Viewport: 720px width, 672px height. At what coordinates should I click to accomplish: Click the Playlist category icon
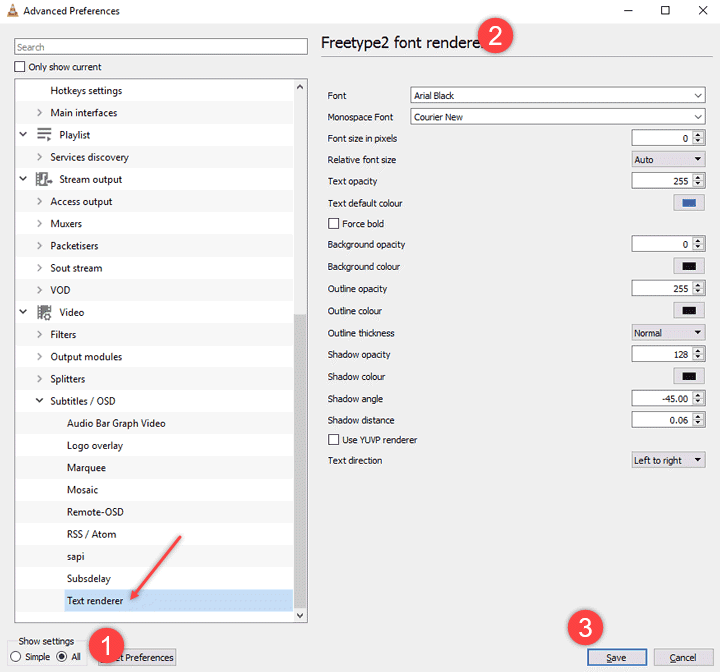[x=44, y=135]
